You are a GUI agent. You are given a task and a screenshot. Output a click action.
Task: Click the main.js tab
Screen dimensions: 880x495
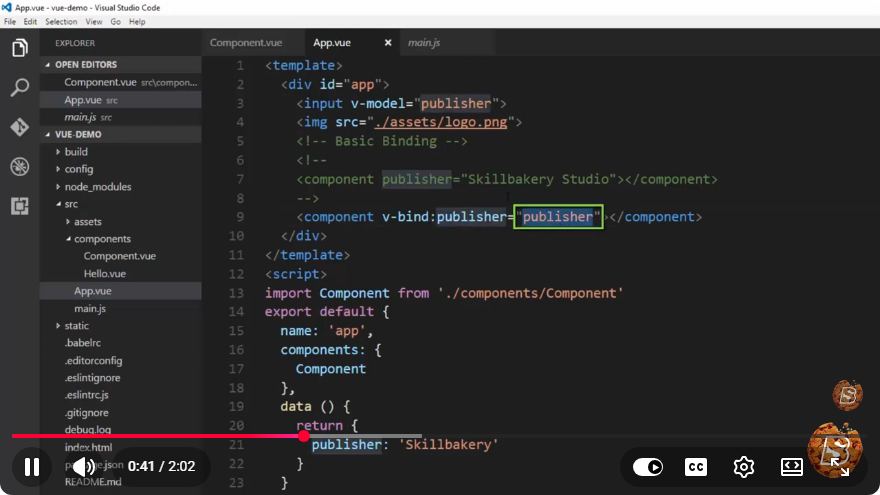pyautogui.click(x=424, y=43)
